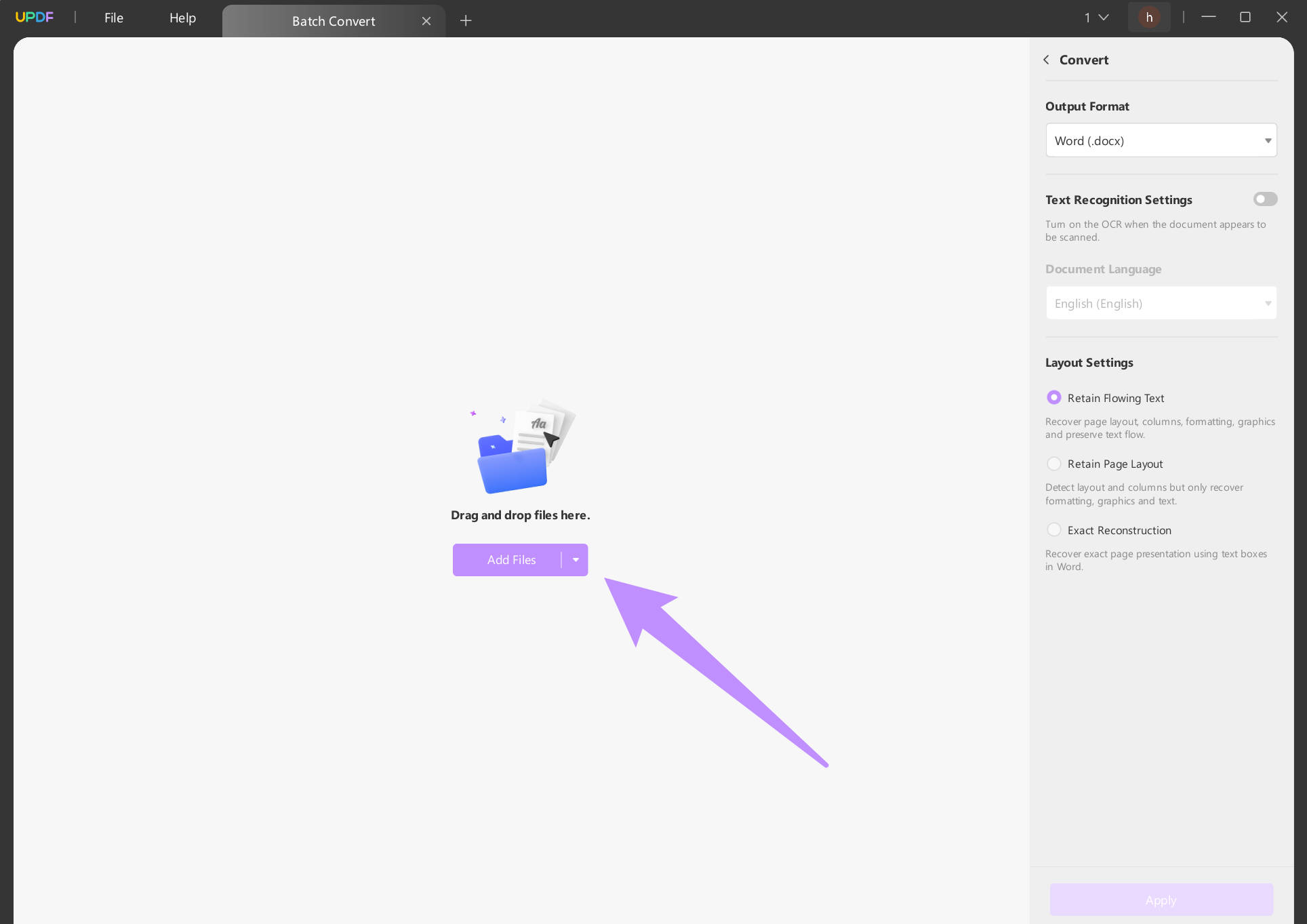Open the File menu
The height and width of the screenshot is (924, 1307).
pyautogui.click(x=114, y=18)
